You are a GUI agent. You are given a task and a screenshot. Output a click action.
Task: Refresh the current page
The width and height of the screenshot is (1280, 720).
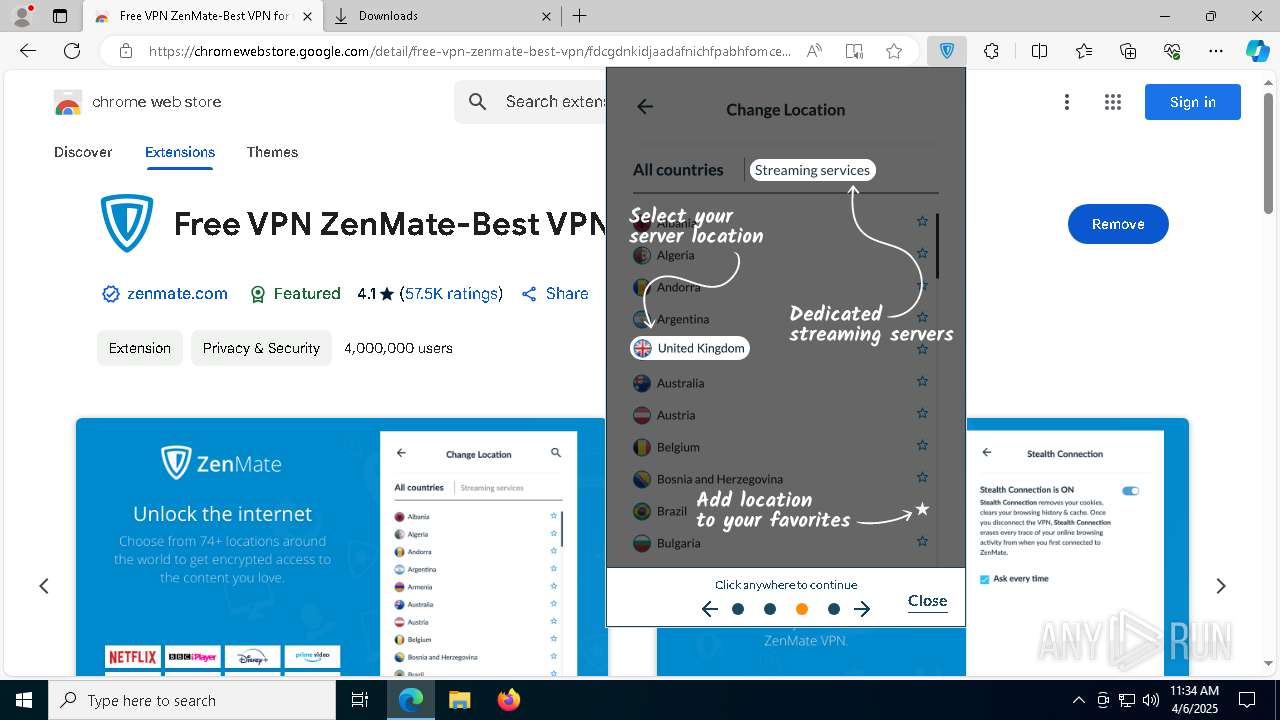pyautogui.click(x=72, y=51)
